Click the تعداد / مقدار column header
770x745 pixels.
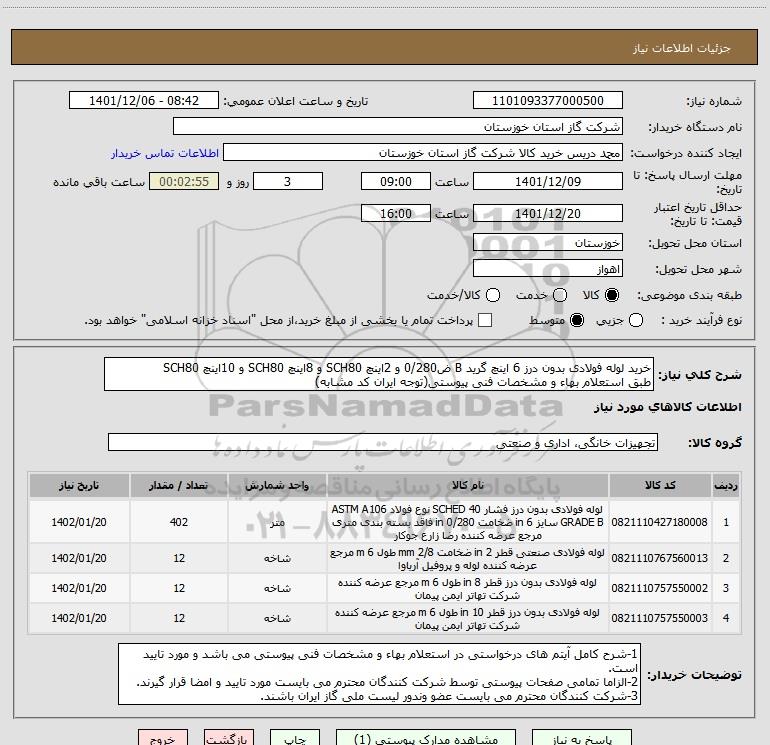tap(179, 486)
